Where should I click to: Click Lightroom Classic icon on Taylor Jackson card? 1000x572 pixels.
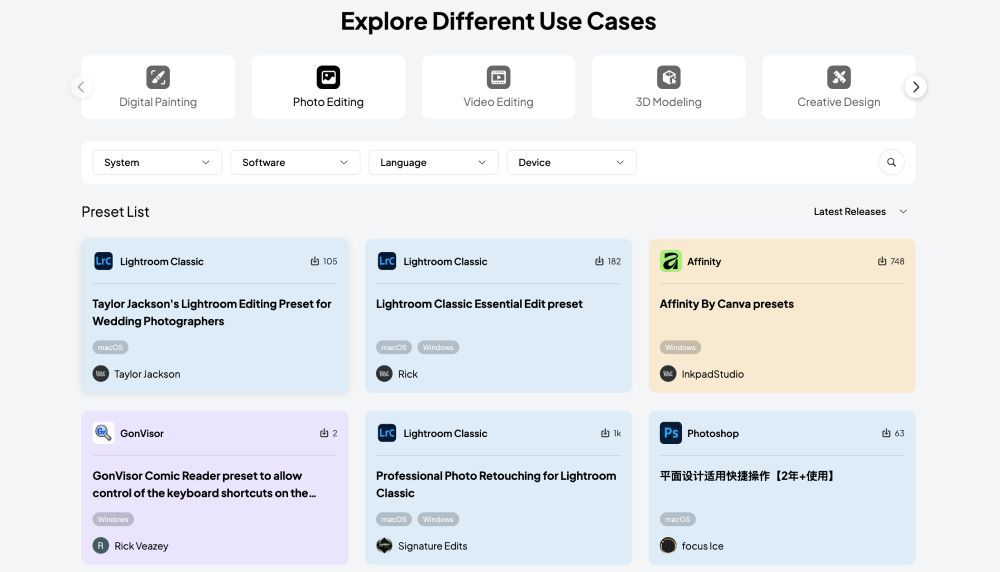coord(103,261)
